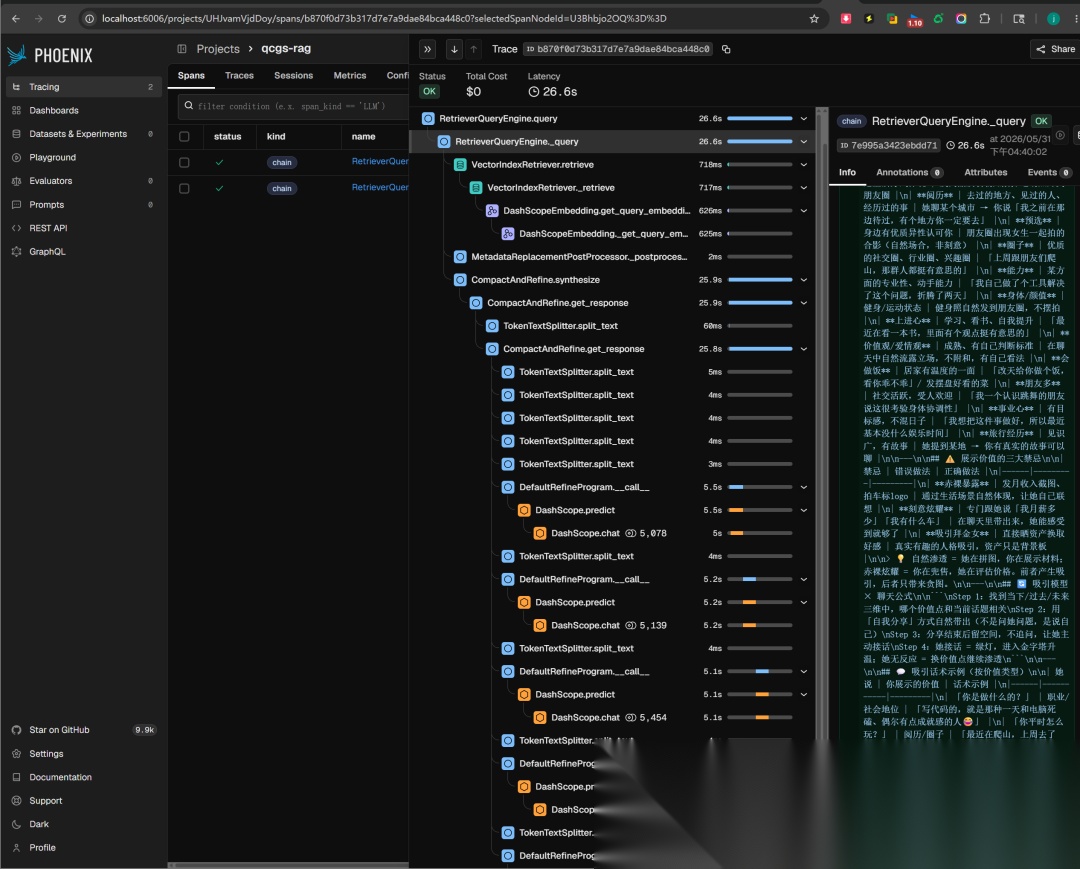
Task: Switch to the Spans tab
Action: (191, 76)
